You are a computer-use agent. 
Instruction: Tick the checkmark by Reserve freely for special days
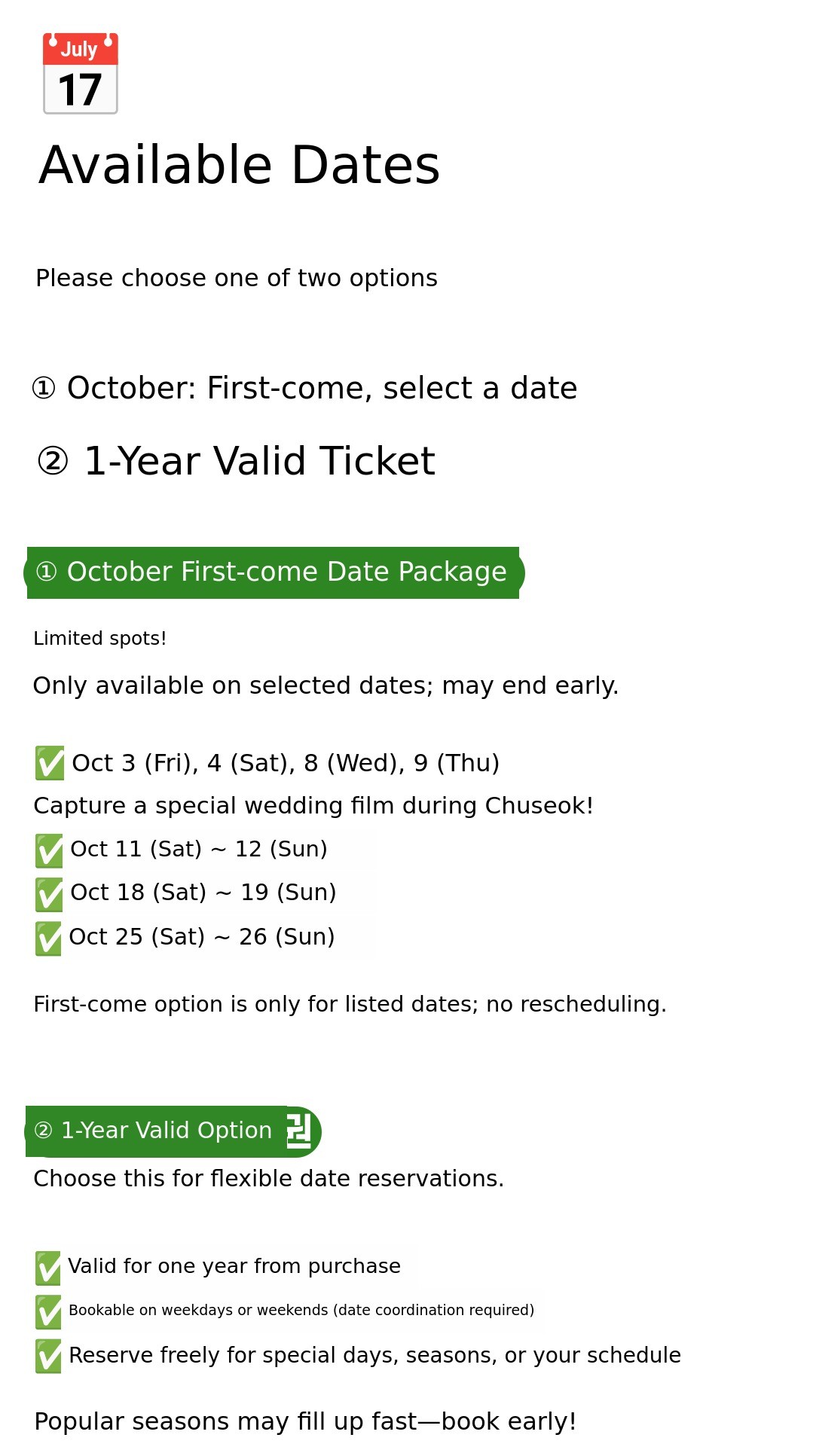[x=48, y=1356]
